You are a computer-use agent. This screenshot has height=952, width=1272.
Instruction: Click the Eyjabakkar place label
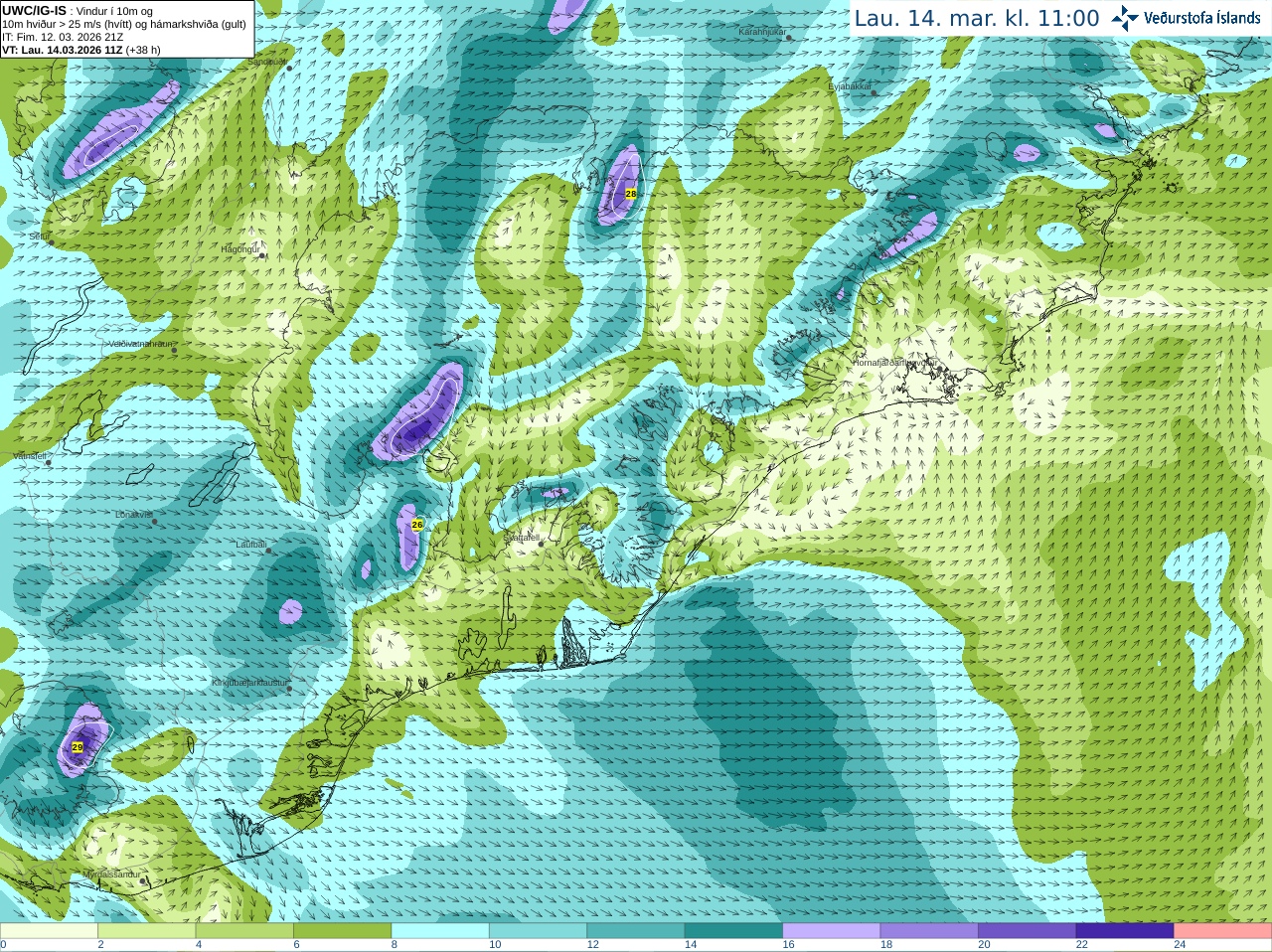click(850, 86)
